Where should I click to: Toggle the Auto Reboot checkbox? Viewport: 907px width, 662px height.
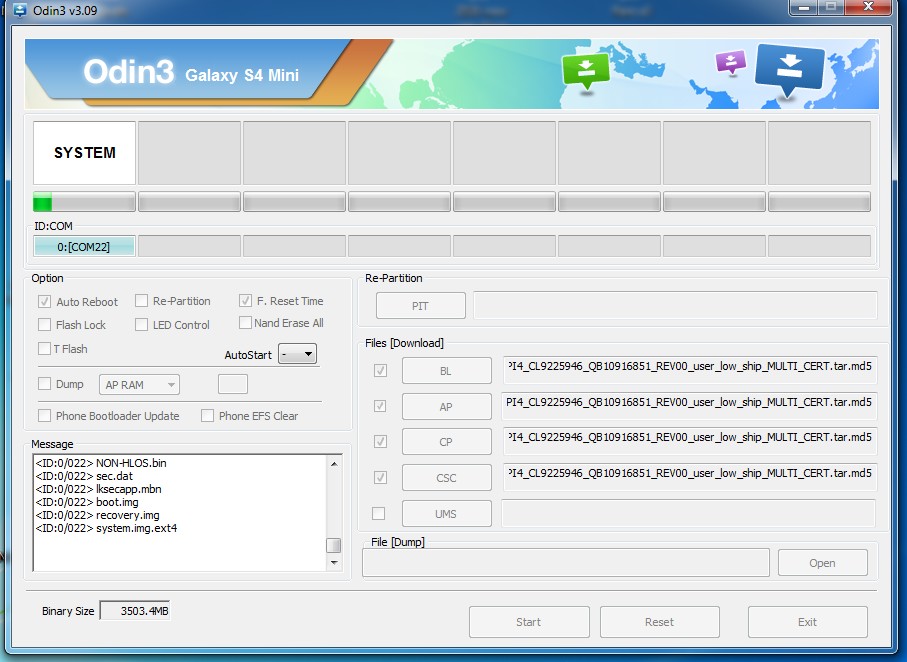(x=45, y=301)
